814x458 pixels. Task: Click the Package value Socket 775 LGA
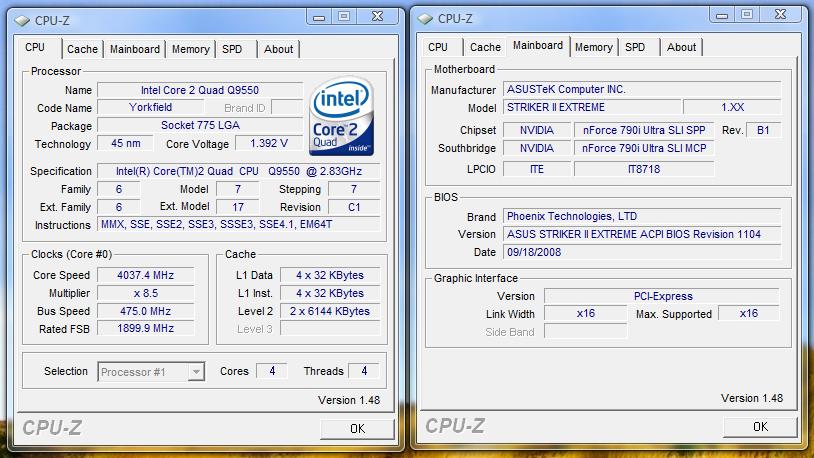[200, 125]
